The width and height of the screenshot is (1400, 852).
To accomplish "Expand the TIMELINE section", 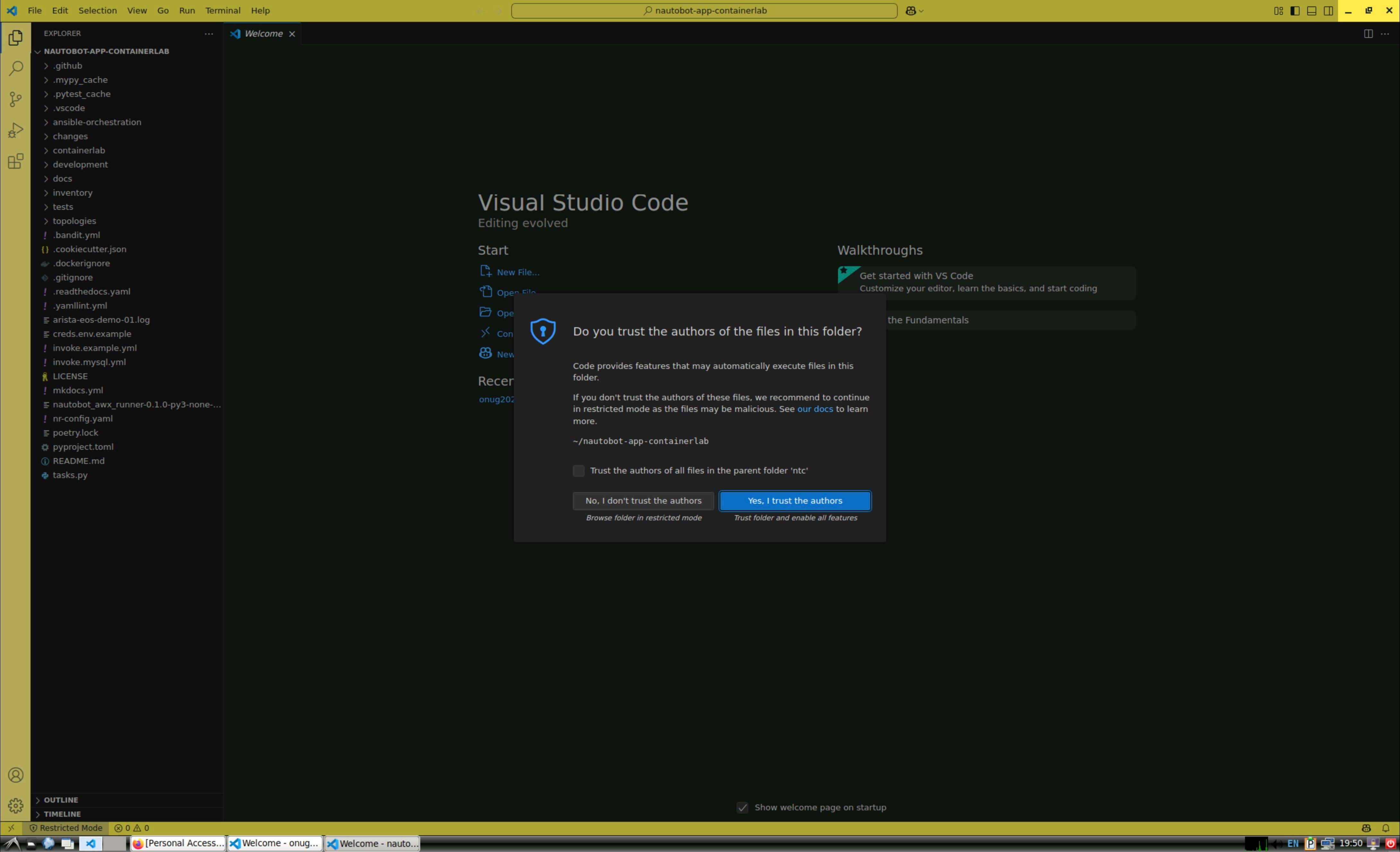I will click(x=62, y=814).
